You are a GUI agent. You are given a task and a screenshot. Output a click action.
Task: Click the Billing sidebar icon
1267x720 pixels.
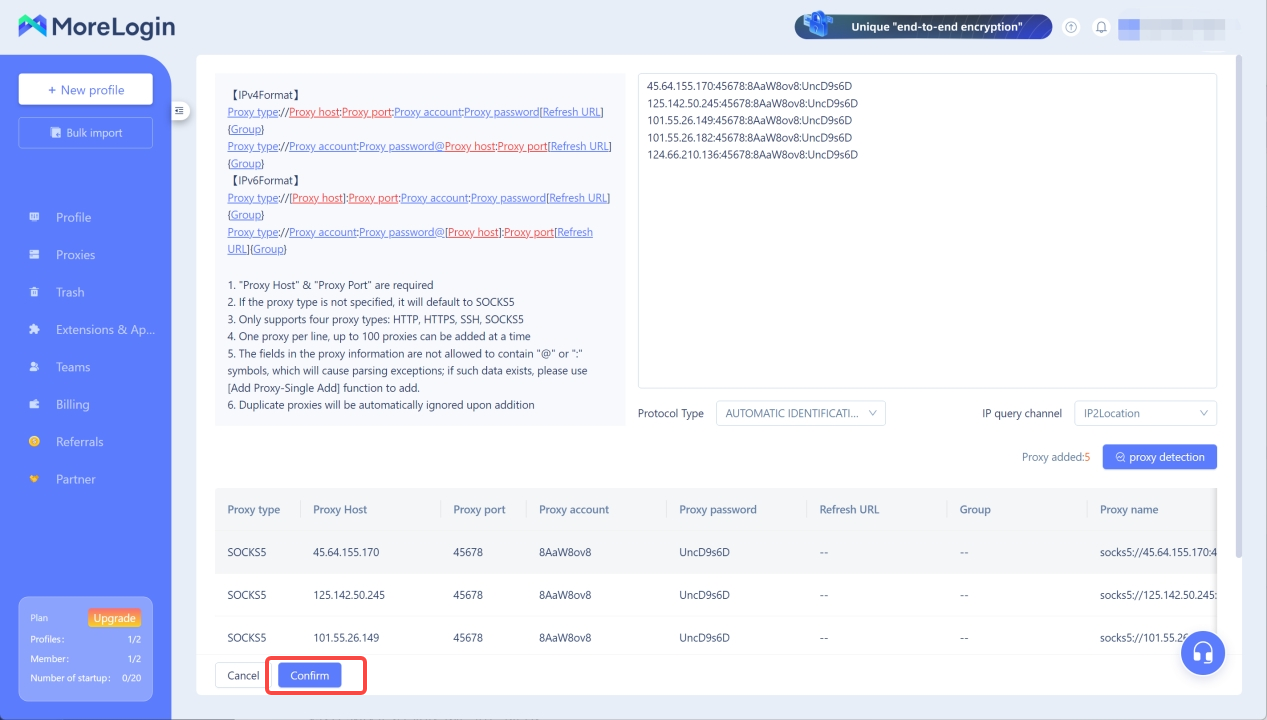pos(35,404)
